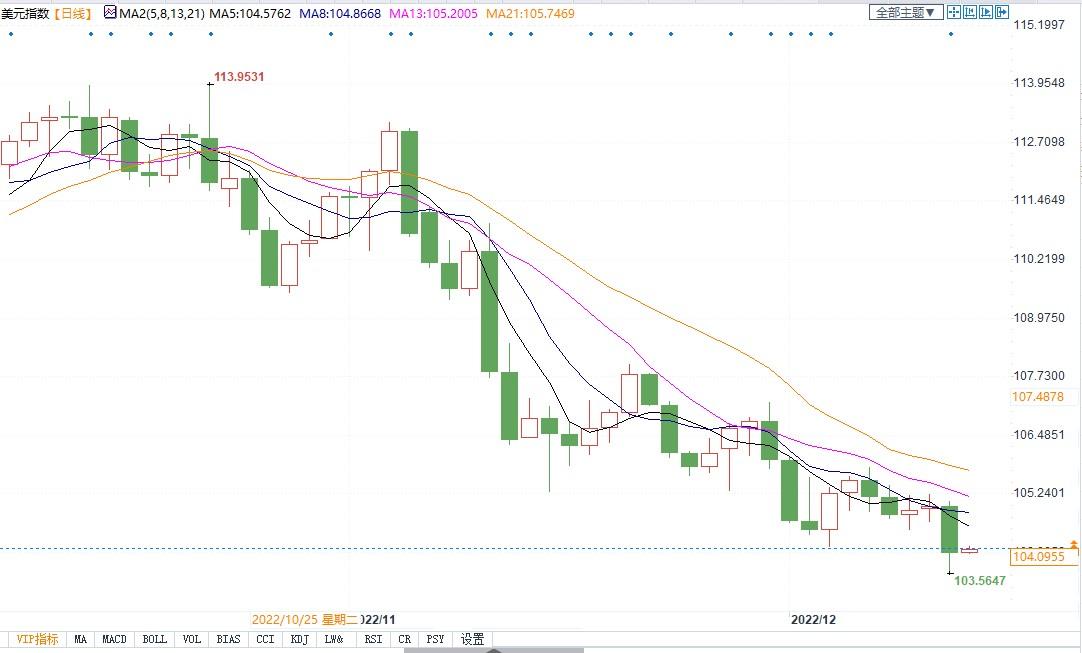Click the play-forward chart icon

[x=987, y=12]
